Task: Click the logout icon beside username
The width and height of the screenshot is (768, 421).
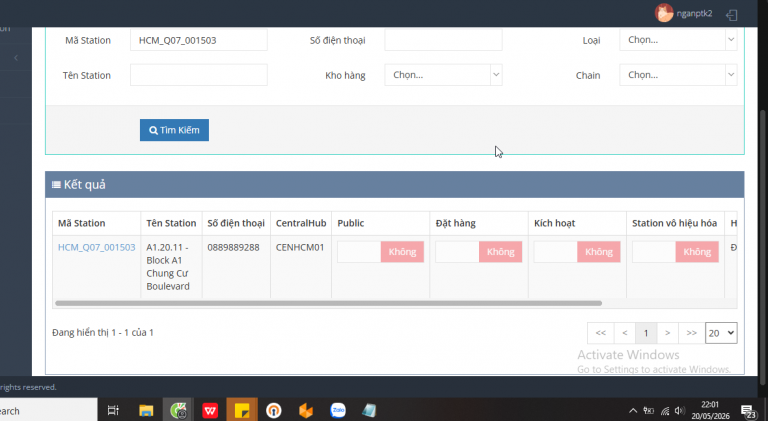Action: tap(732, 15)
